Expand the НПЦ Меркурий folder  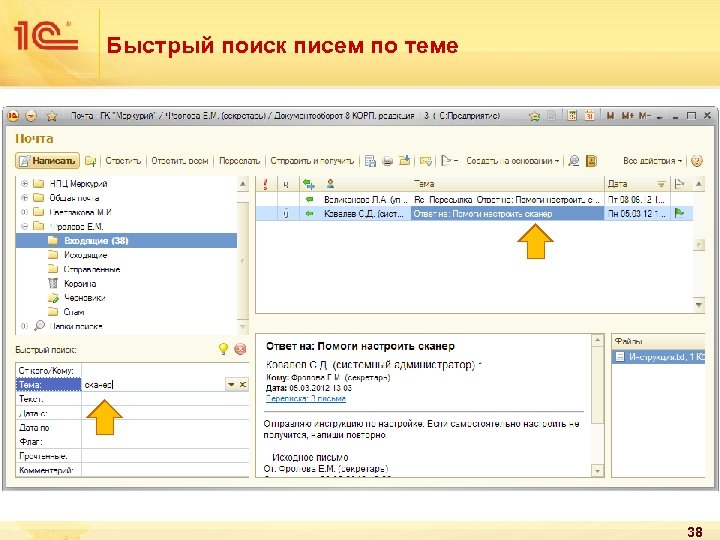[x=25, y=184]
